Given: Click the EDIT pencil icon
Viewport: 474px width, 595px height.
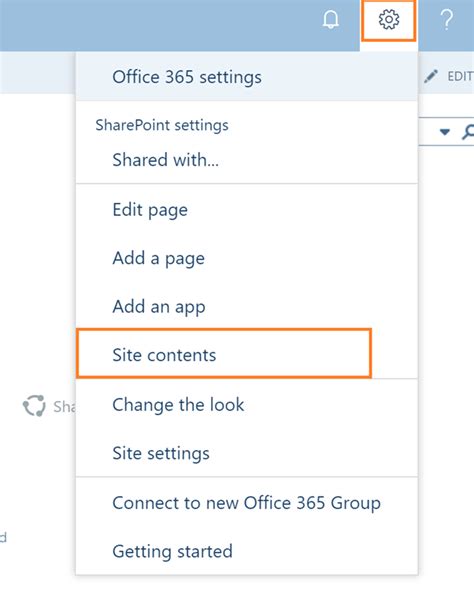Looking at the screenshot, I should click(x=431, y=76).
